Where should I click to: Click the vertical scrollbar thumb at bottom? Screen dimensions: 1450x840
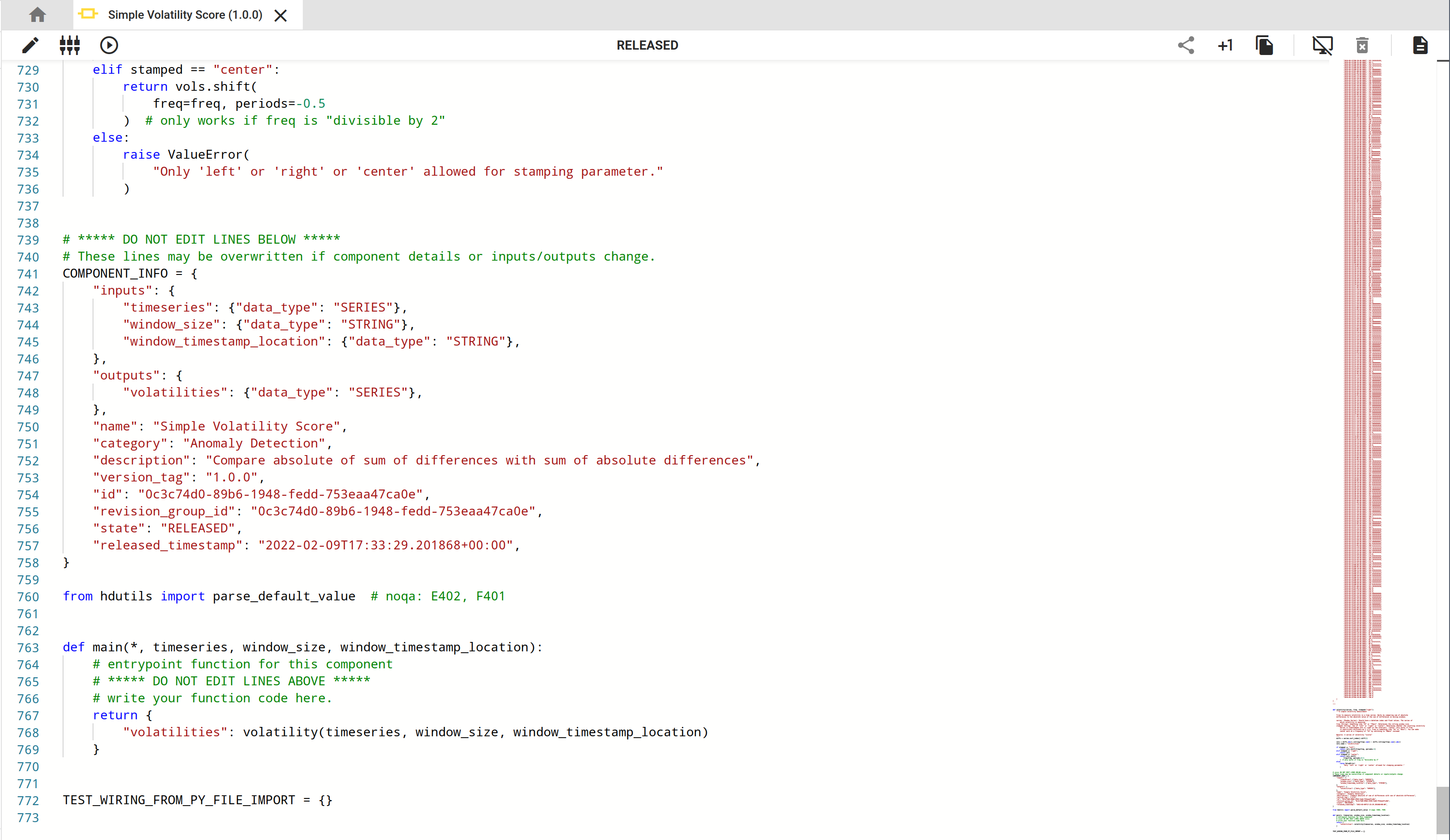click(1442, 810)
